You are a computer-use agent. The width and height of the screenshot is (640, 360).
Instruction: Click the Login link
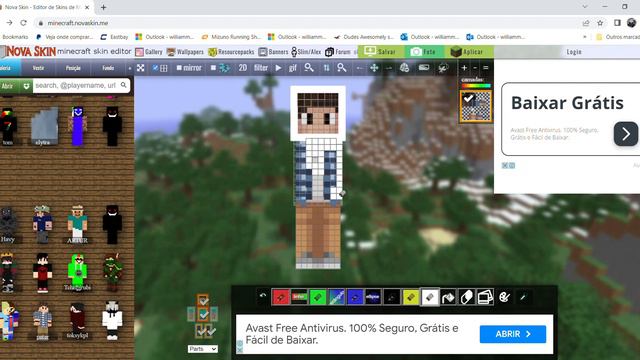coord(574,52)
